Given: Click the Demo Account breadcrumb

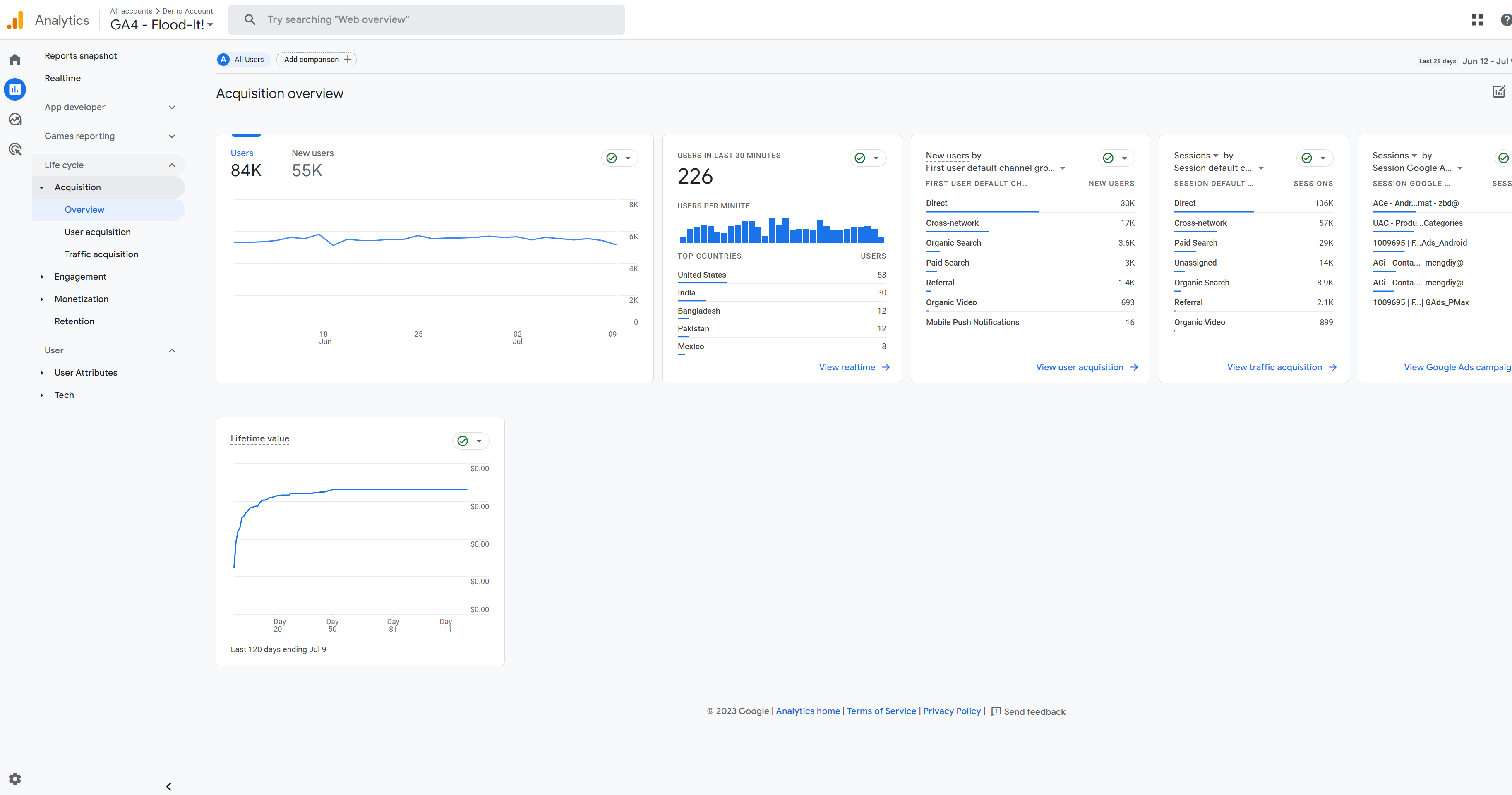Looking at the screenshot, I should tap(187, 11).
